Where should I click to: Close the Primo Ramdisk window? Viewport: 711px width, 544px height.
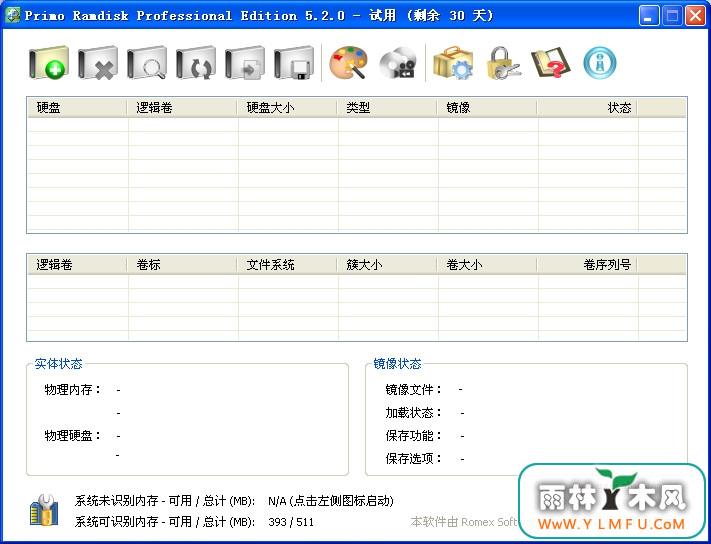[x=695, y=16]
